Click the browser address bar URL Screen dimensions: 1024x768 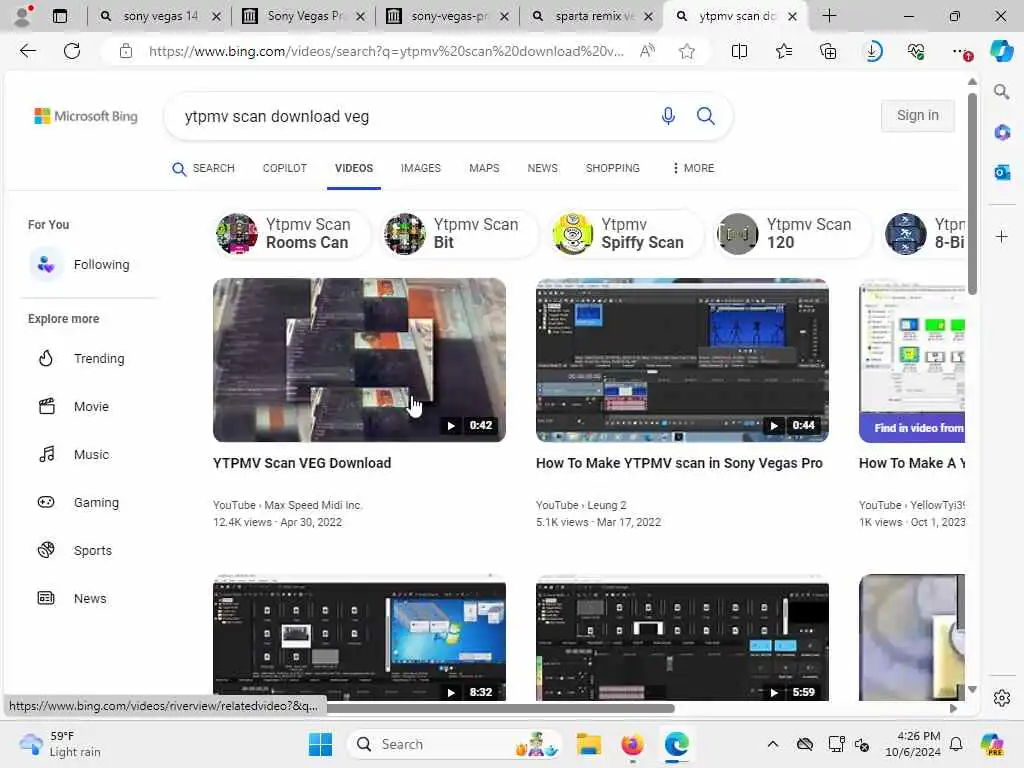click(386, 51)
